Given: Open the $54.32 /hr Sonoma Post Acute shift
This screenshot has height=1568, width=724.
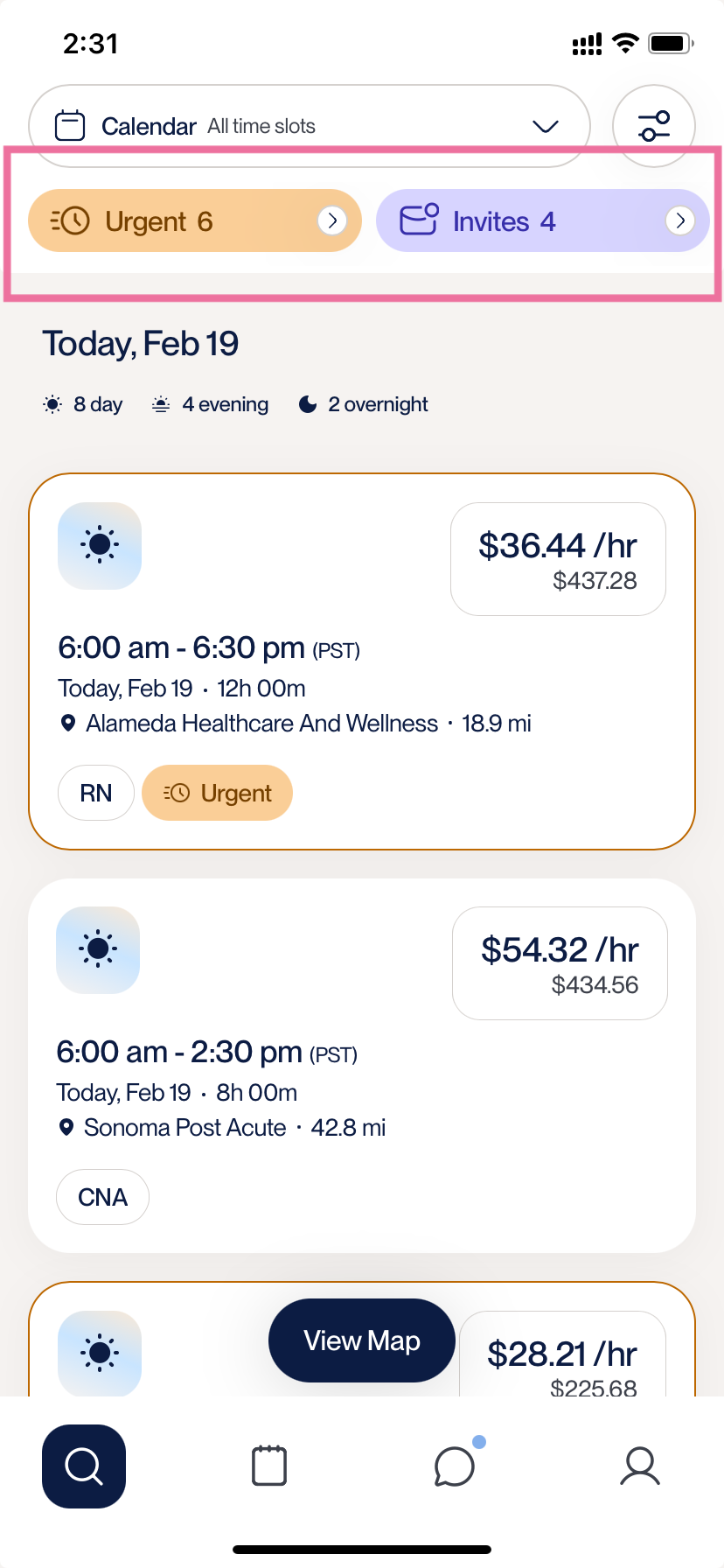Looking at the screenshot, I should (x=362, y=1066).
